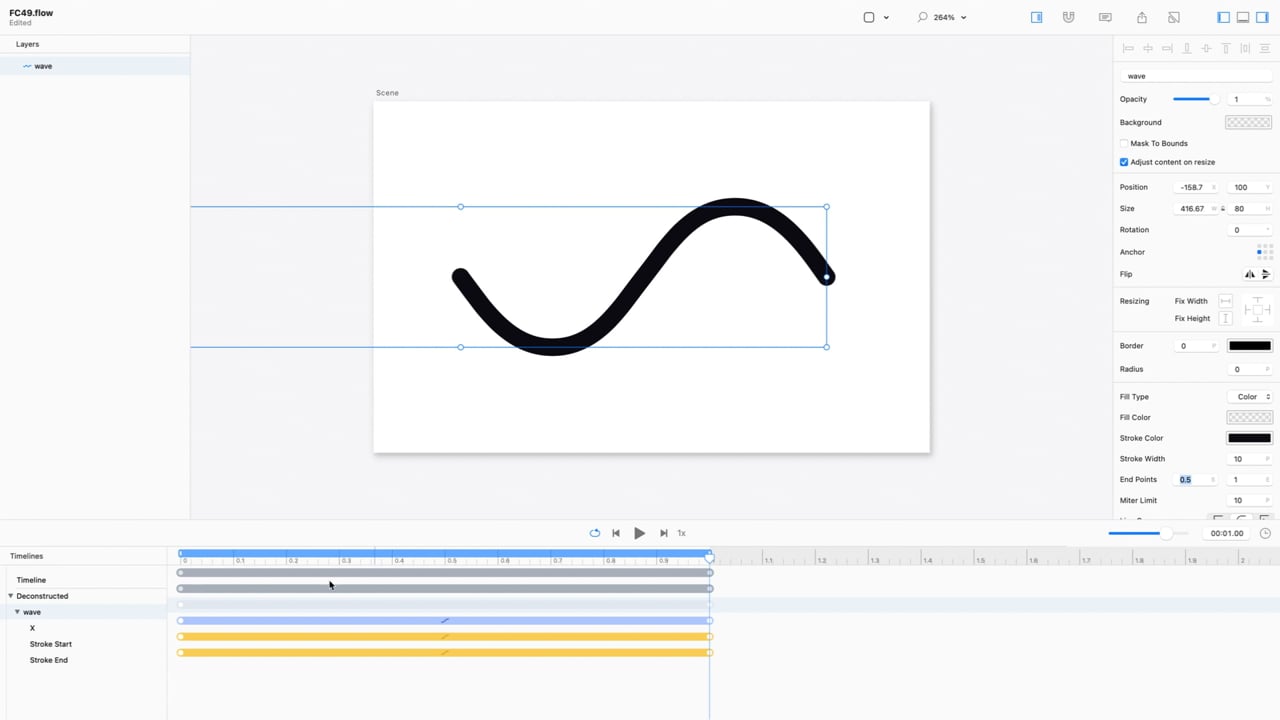Click the resizing constraints pin diagram

pos(1257,310)
